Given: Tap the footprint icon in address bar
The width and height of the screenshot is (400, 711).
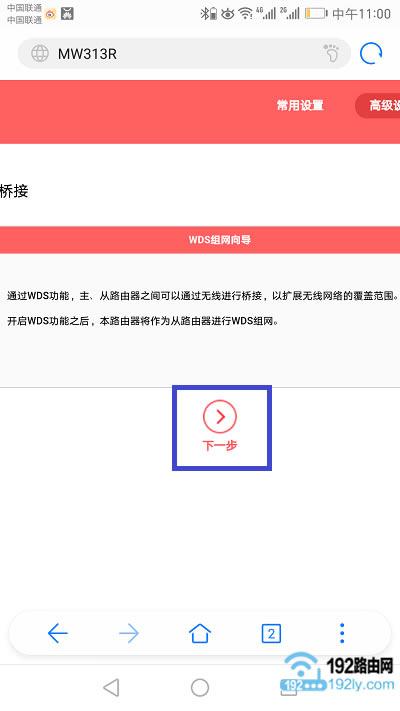Looking at the screenshot, I should (x=331, y=53).
